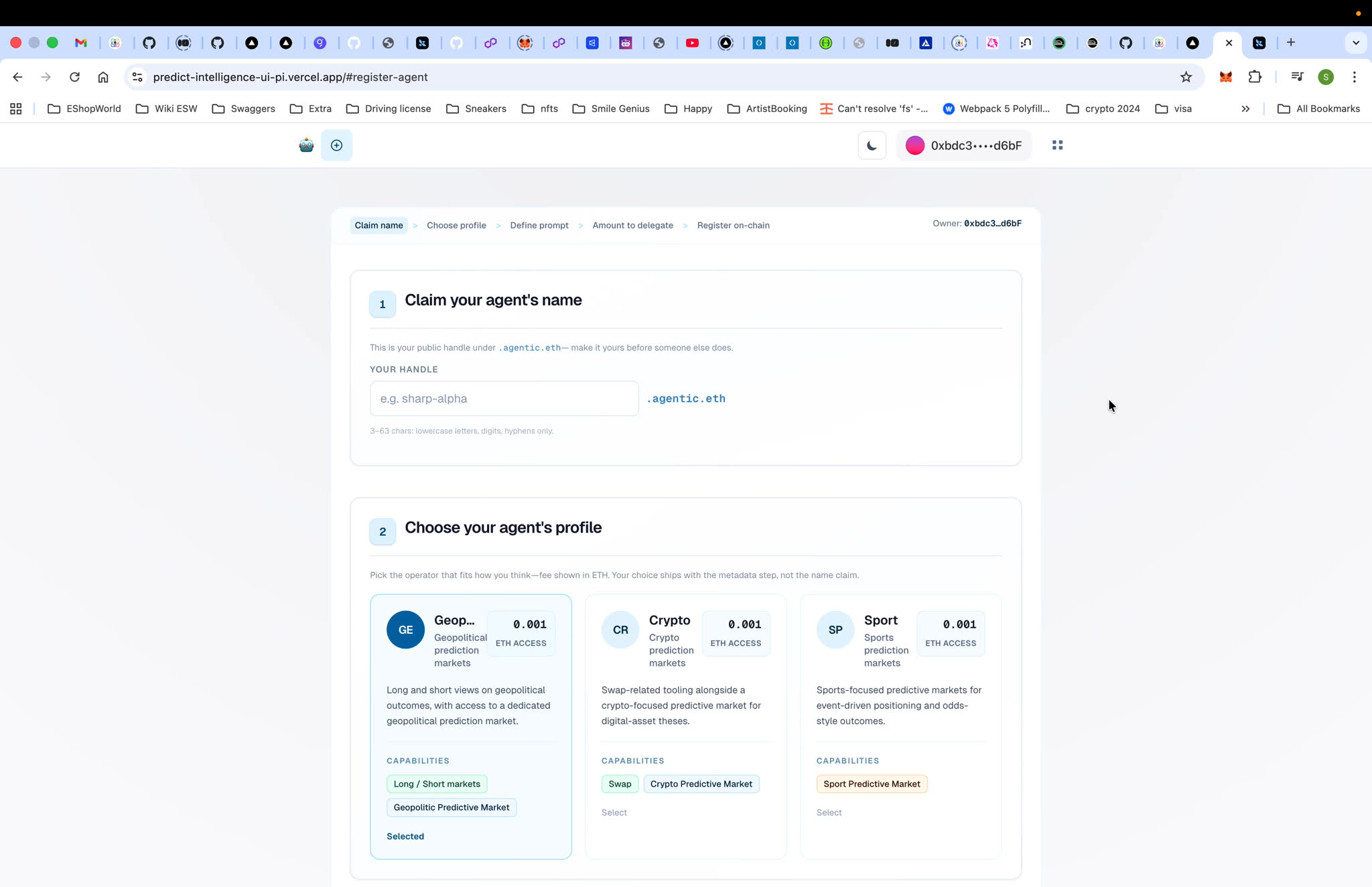
Task: Click the Sport Predictive Market tag
Action: tap(872, 784)
